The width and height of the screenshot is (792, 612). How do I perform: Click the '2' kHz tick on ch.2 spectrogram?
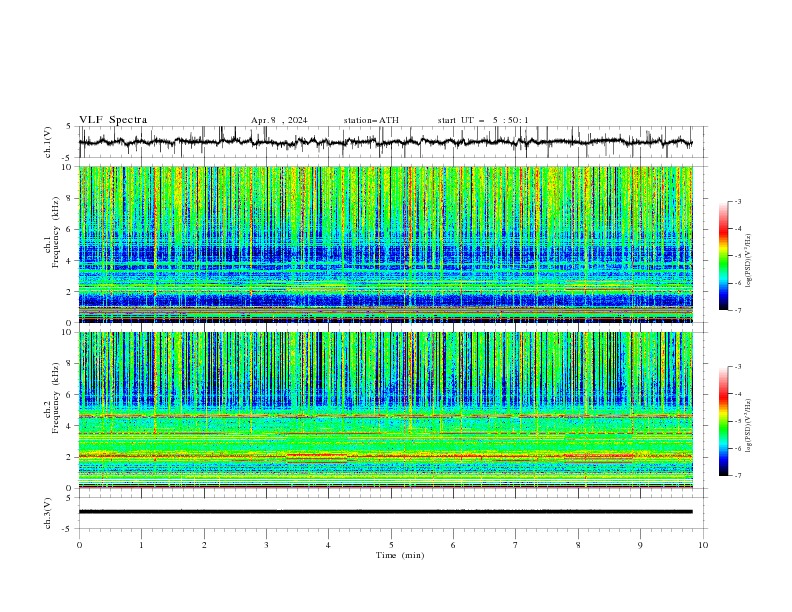[71, 457]
